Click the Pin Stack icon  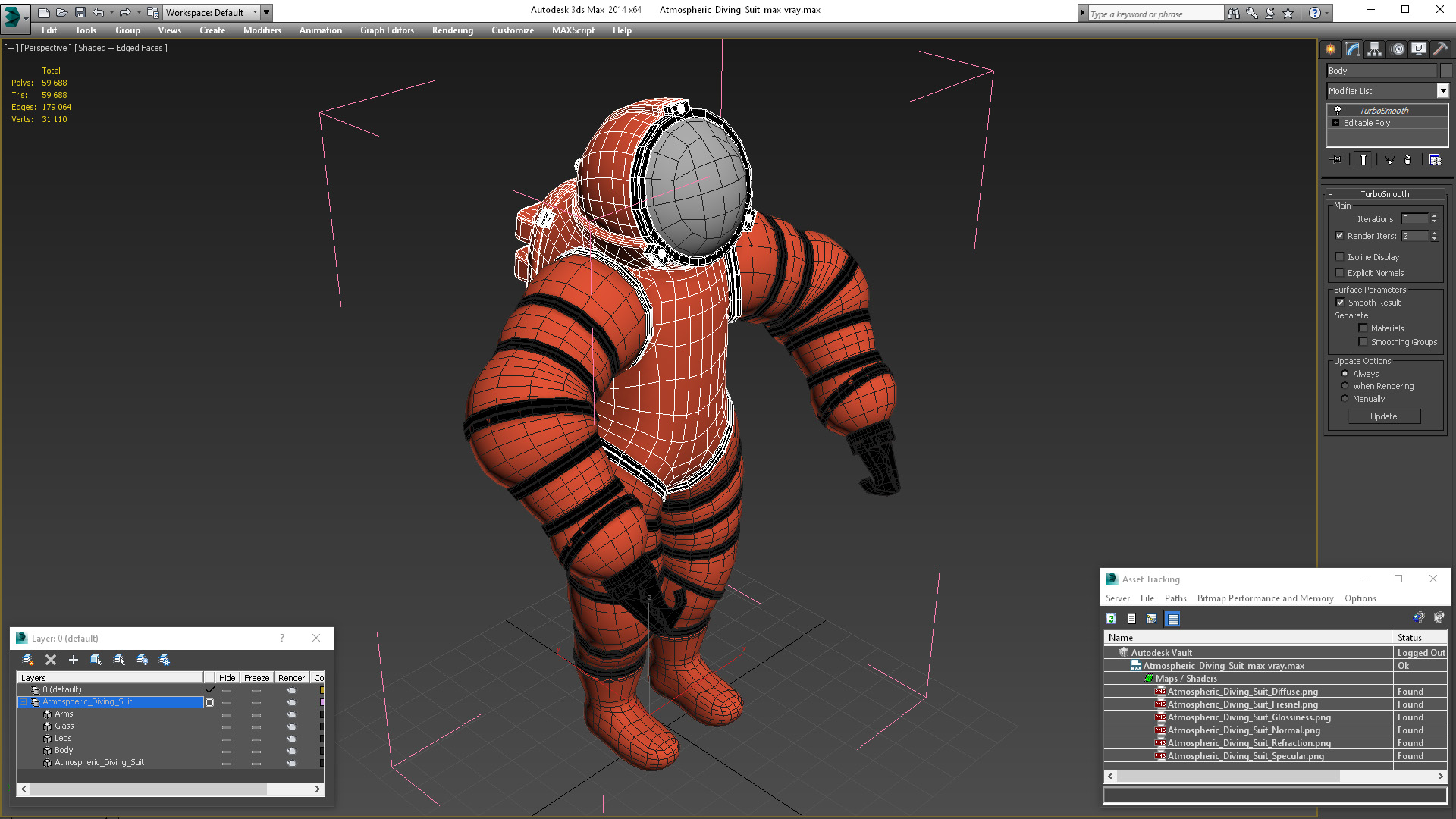[1336, 160]
